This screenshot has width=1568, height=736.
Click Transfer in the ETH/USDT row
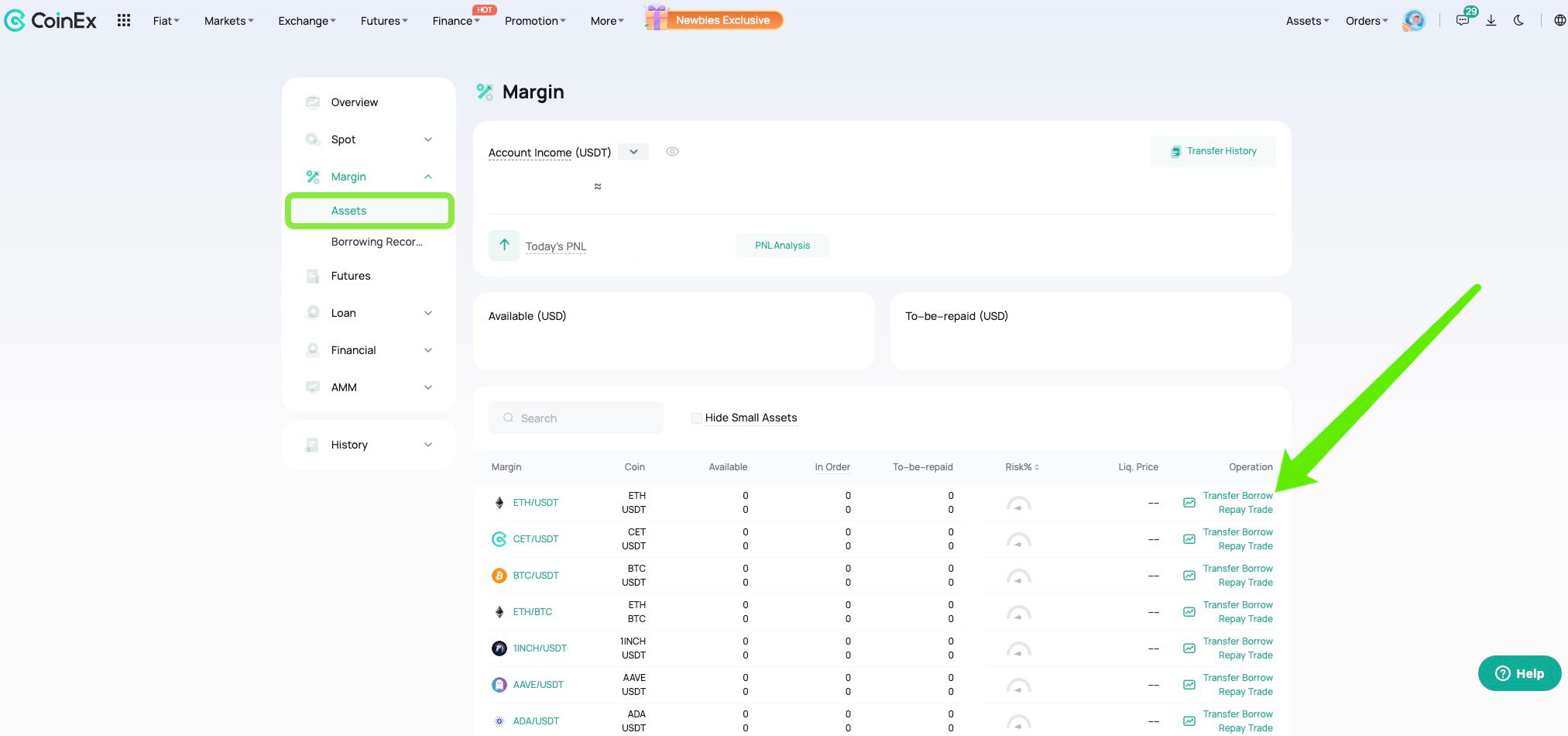1220,496
